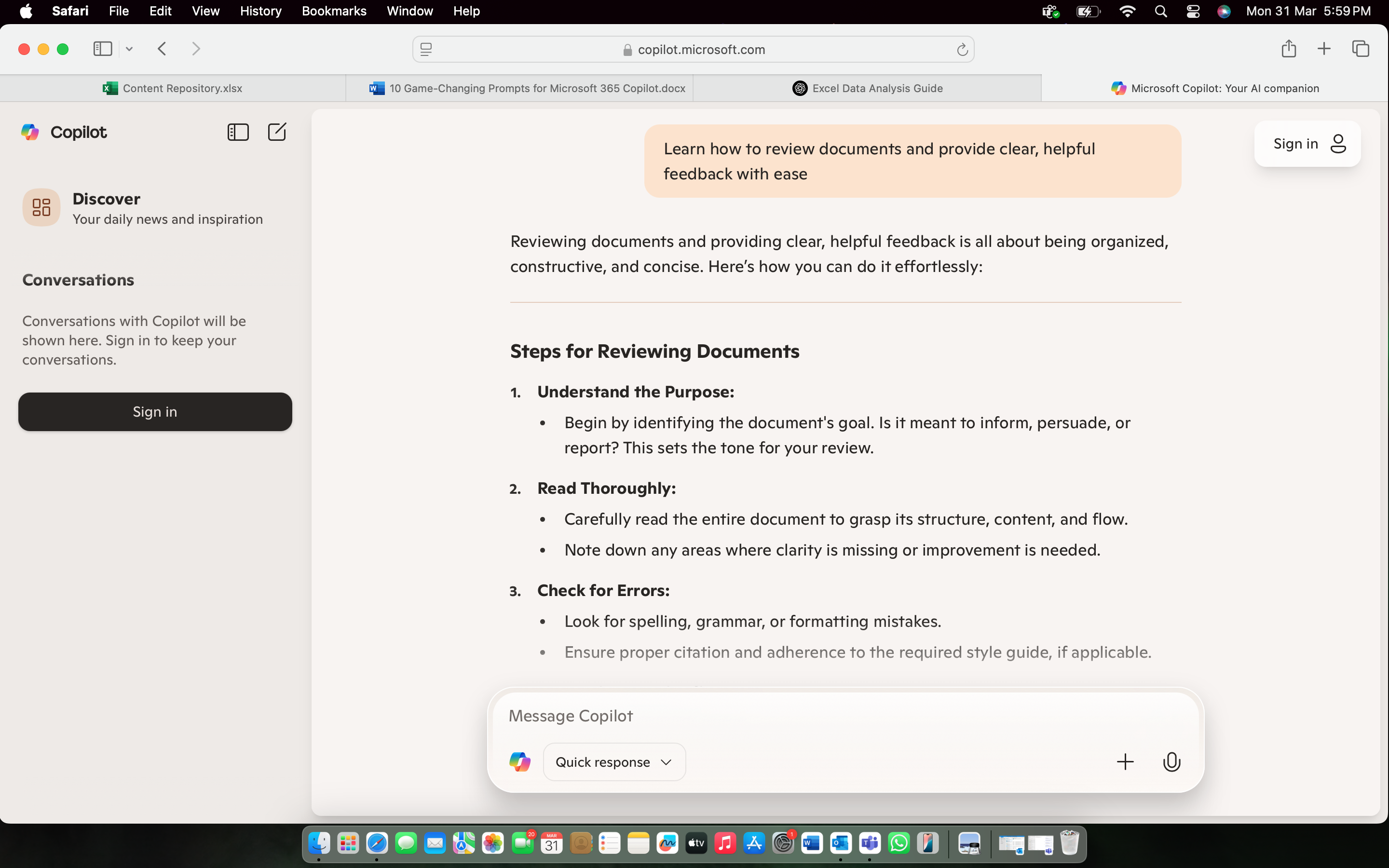Click the 'Read Thoroughly:' list item
The width and height of the screenshot is (1389, 868).
pos(606,488)
